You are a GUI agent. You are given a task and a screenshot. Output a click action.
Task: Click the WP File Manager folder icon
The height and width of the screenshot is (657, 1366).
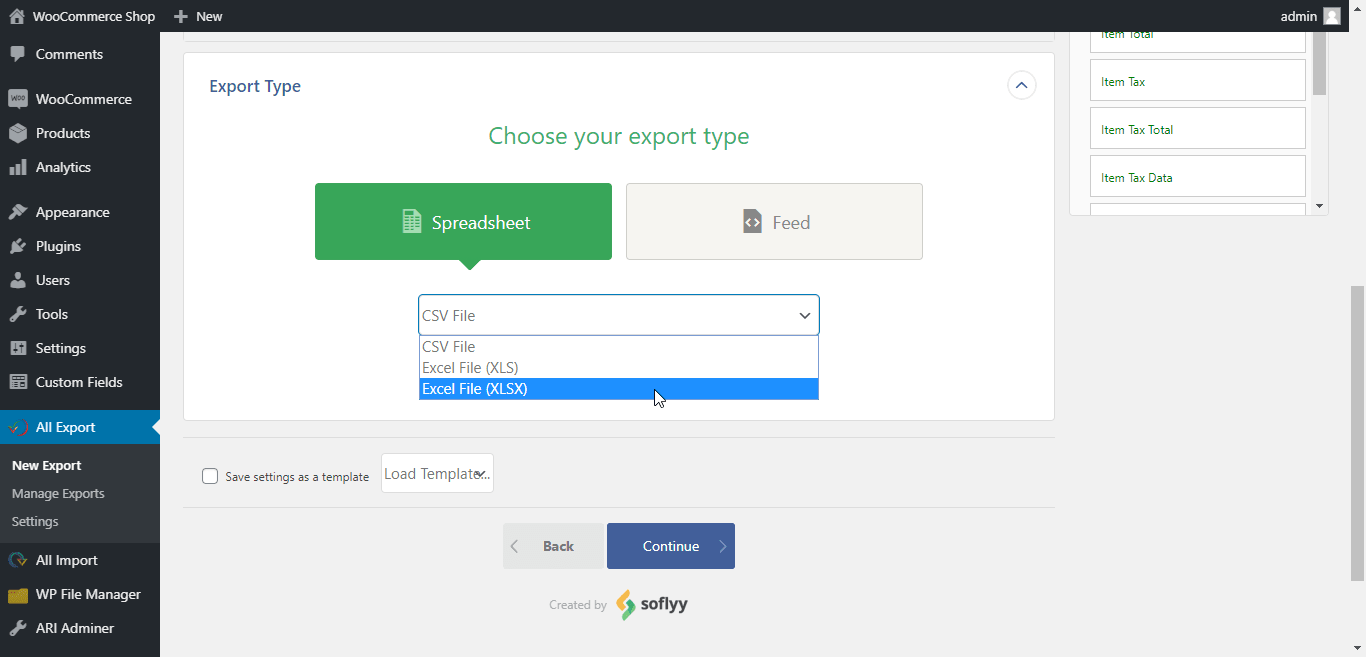click(x=17, y=594)
